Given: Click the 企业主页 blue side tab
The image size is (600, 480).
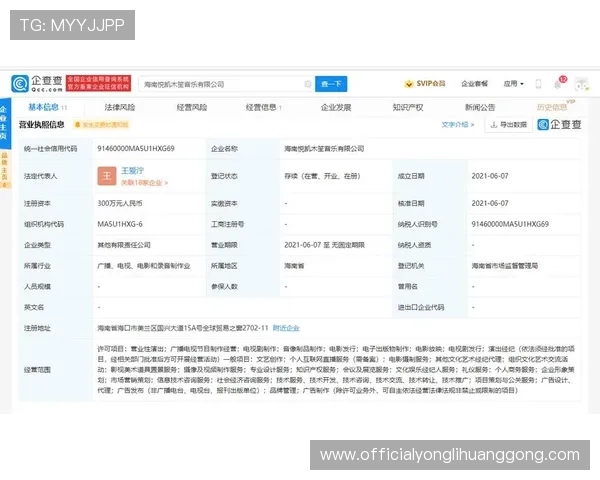Looking at the screenshot, I should click(4, 122).
